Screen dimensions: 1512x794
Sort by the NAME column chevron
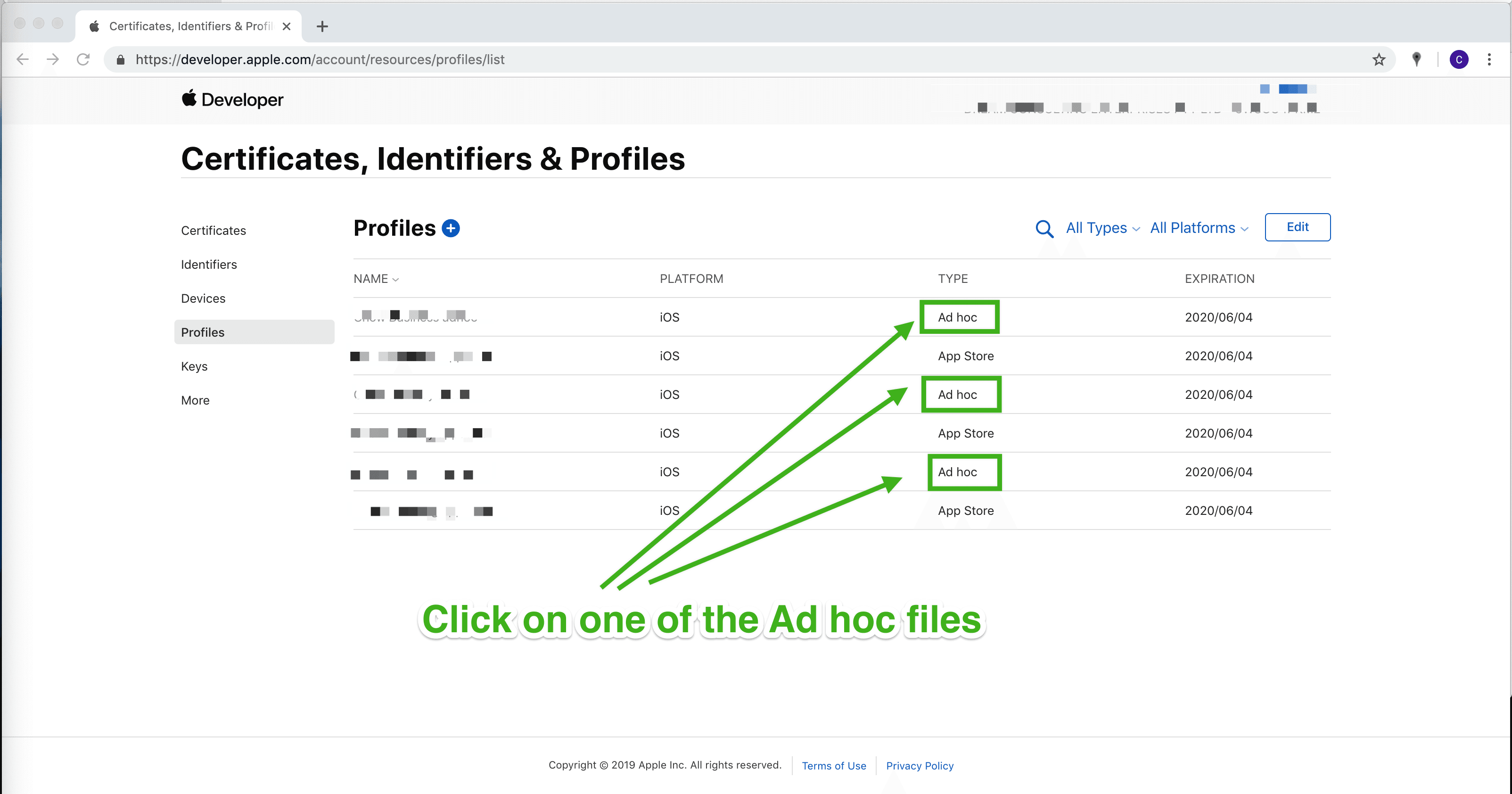coord(395,280)
